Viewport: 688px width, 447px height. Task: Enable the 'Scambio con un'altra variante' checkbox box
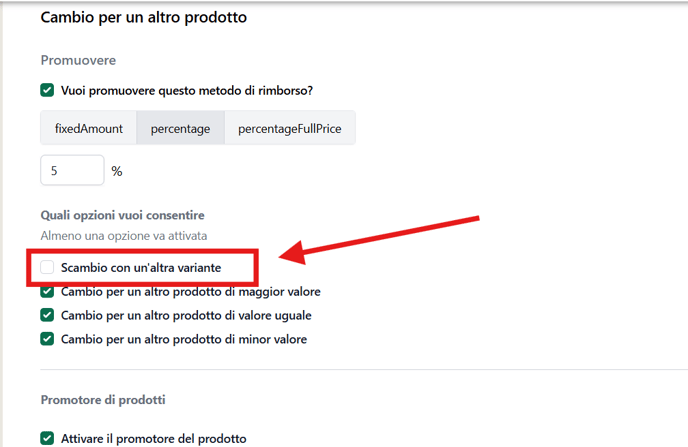[x=47, y=267]
